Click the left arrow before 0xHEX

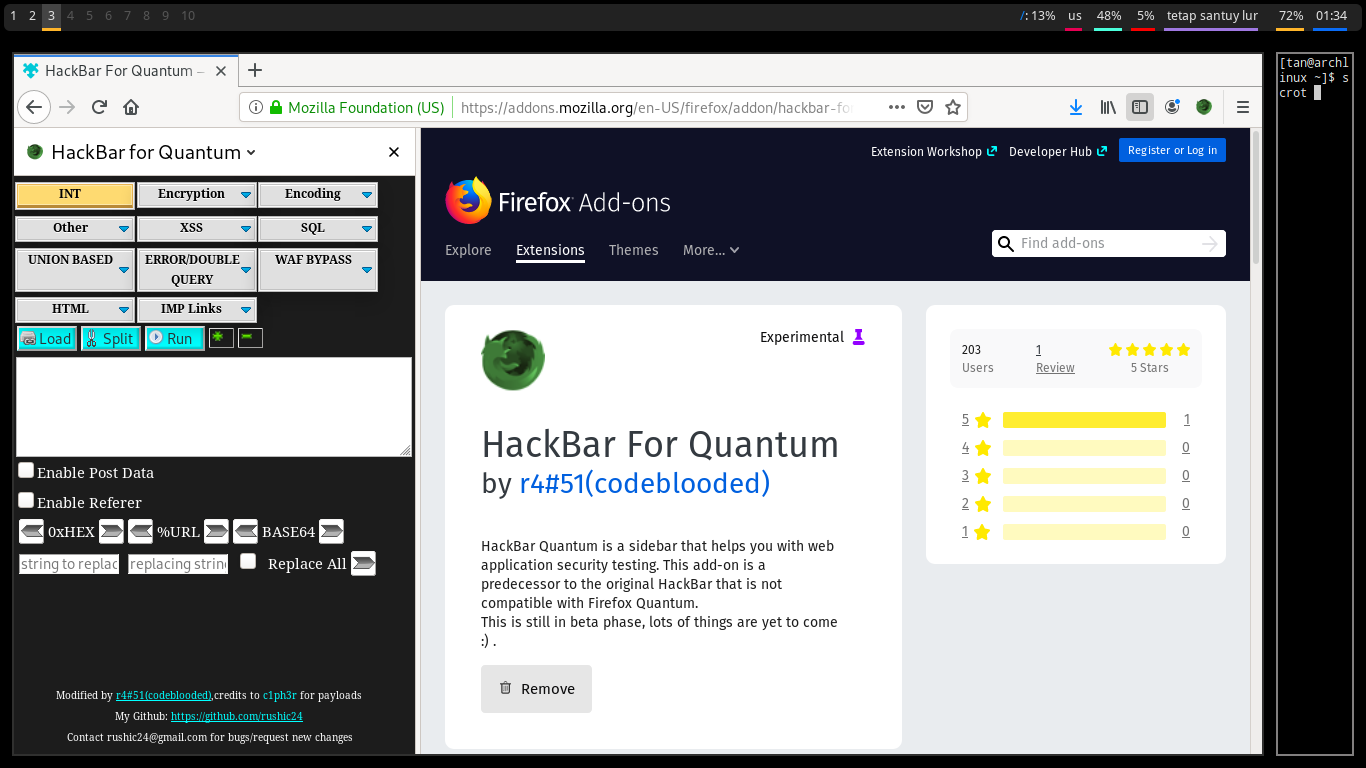[31, 531]
